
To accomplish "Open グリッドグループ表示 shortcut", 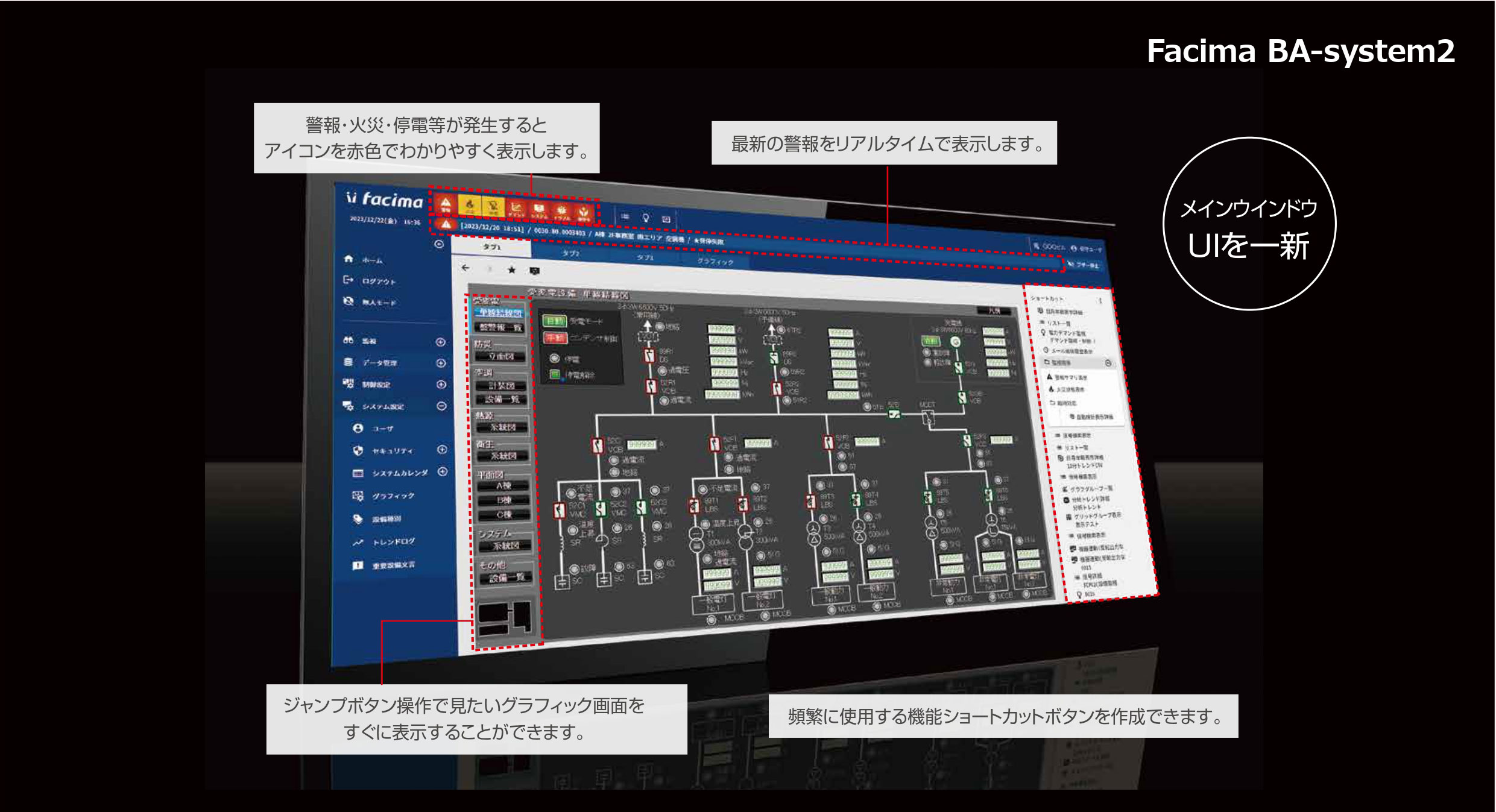I will click(1093, 515).
